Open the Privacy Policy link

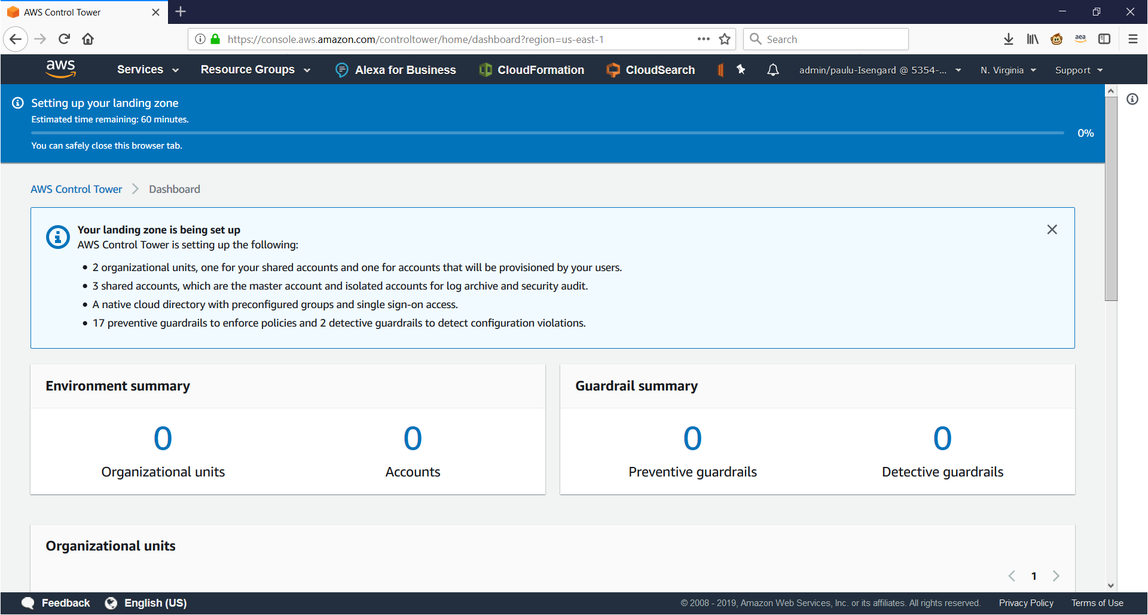[1026, 603]
